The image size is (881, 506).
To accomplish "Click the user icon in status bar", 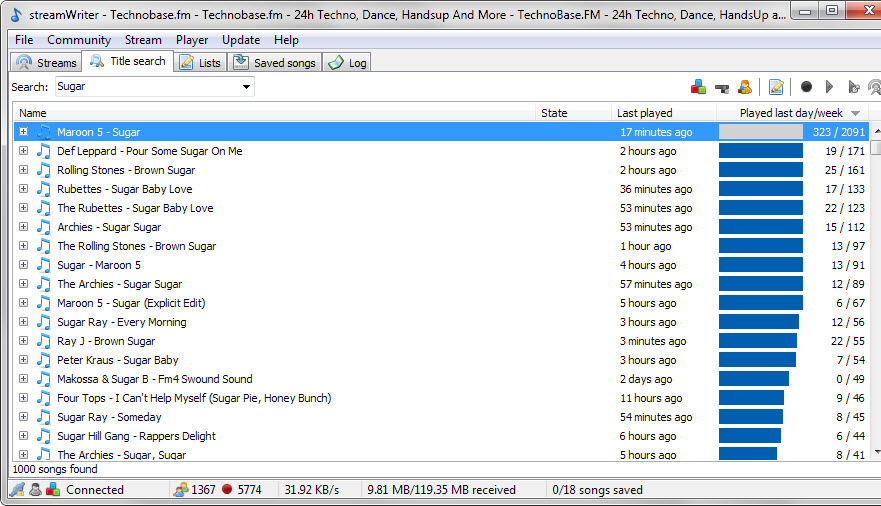I will 35,489.
